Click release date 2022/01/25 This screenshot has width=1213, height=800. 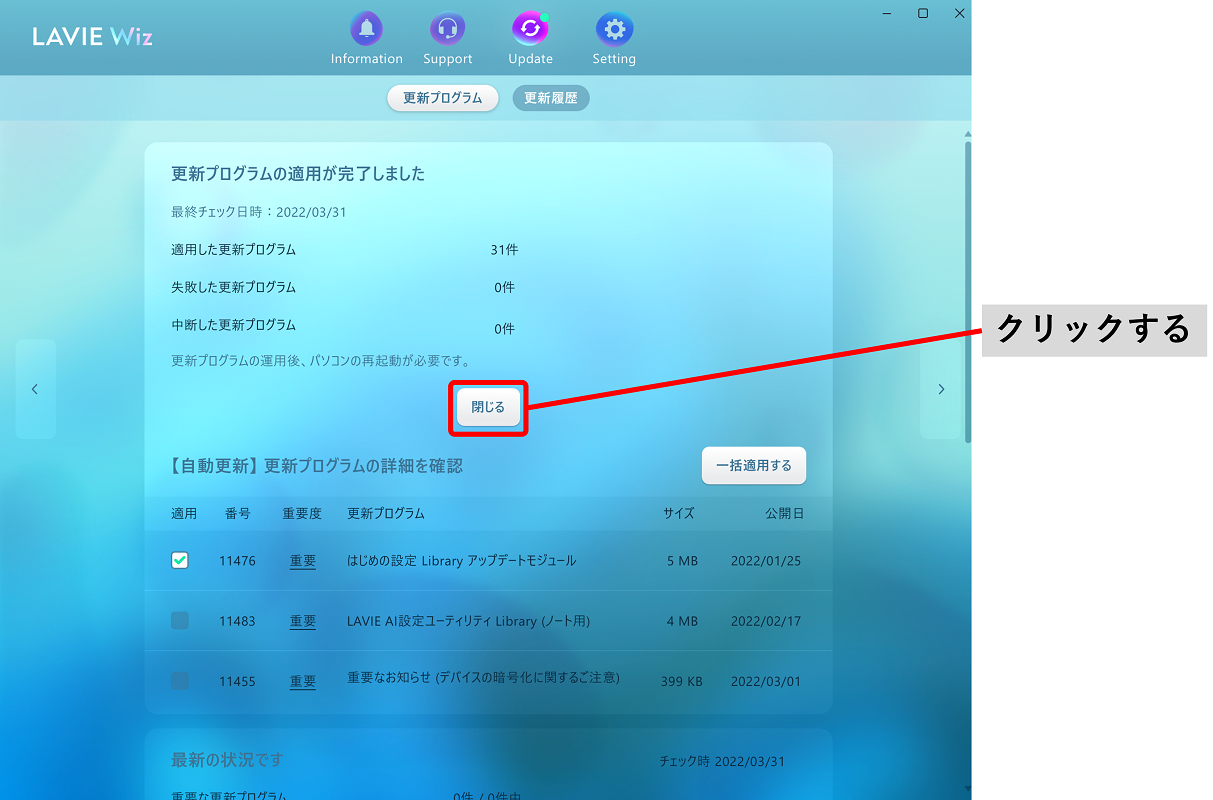(x=766, y=562)
